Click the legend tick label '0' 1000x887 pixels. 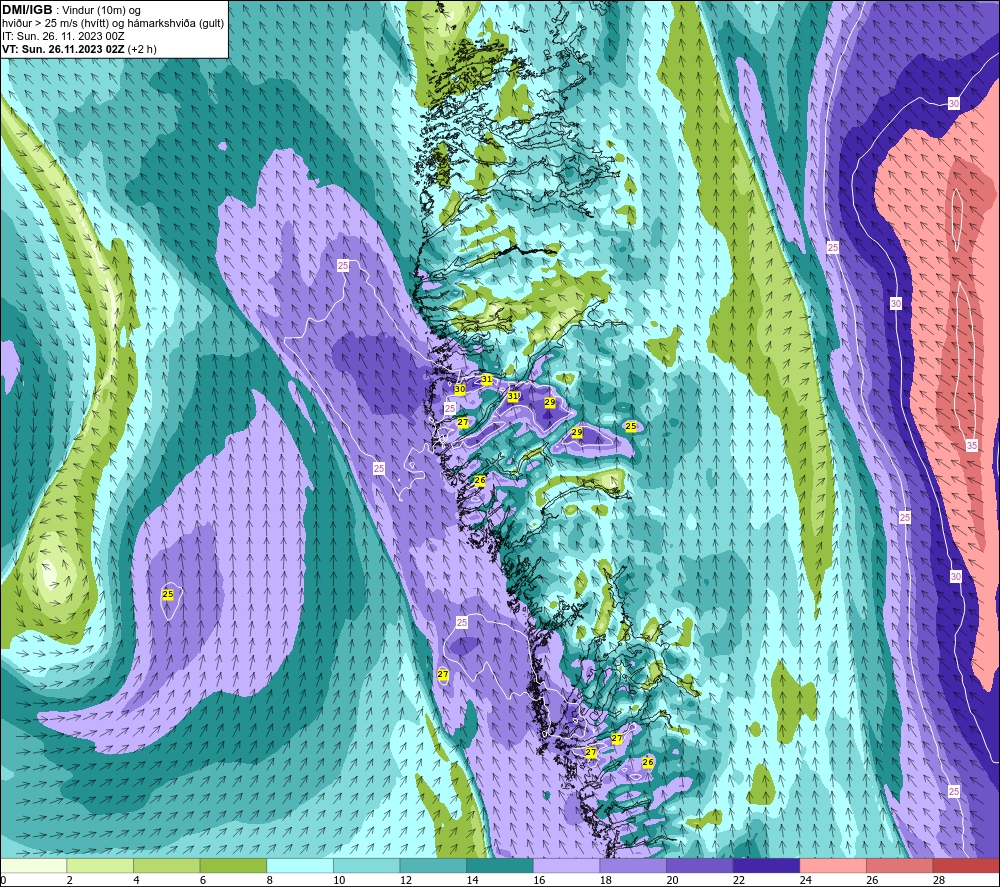click(3, 880)
